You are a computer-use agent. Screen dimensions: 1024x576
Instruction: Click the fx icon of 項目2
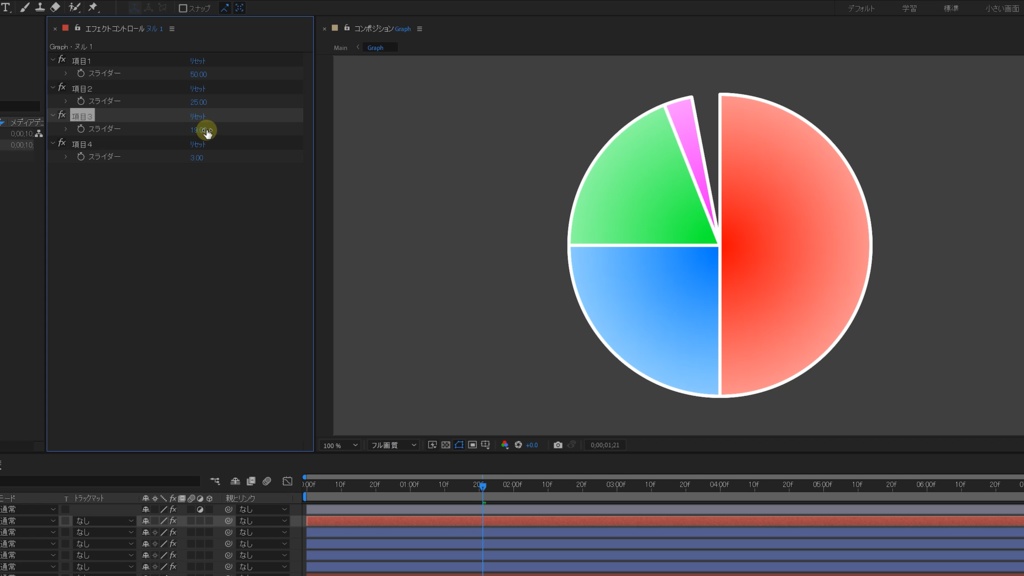tap(62, 88)
